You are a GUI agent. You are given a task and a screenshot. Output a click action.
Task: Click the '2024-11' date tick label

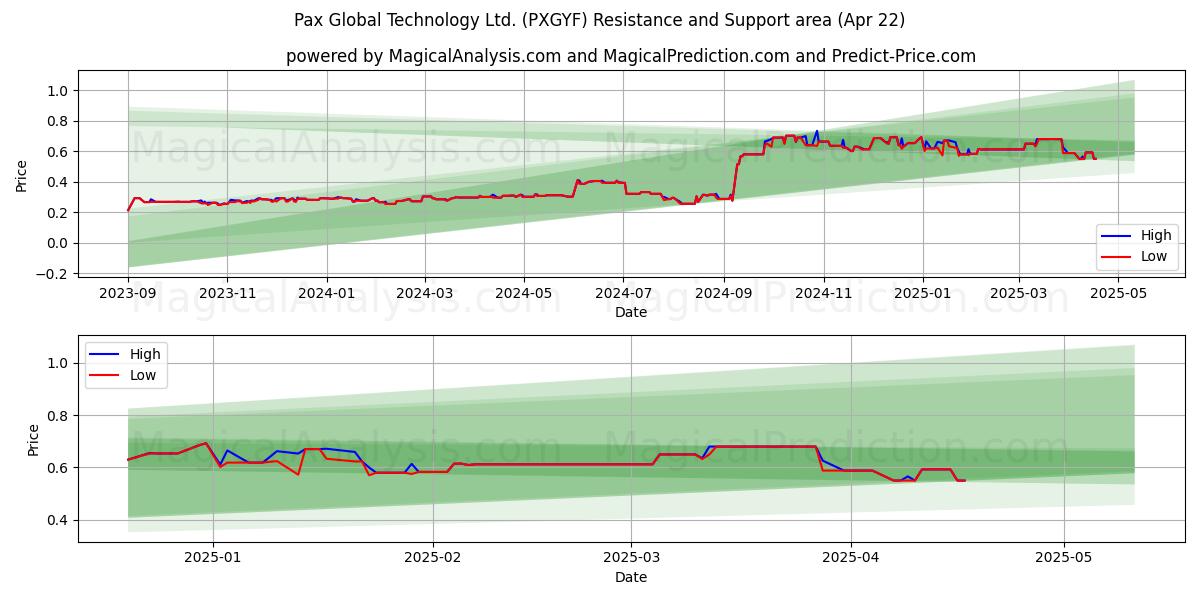[x=824, y=295]
